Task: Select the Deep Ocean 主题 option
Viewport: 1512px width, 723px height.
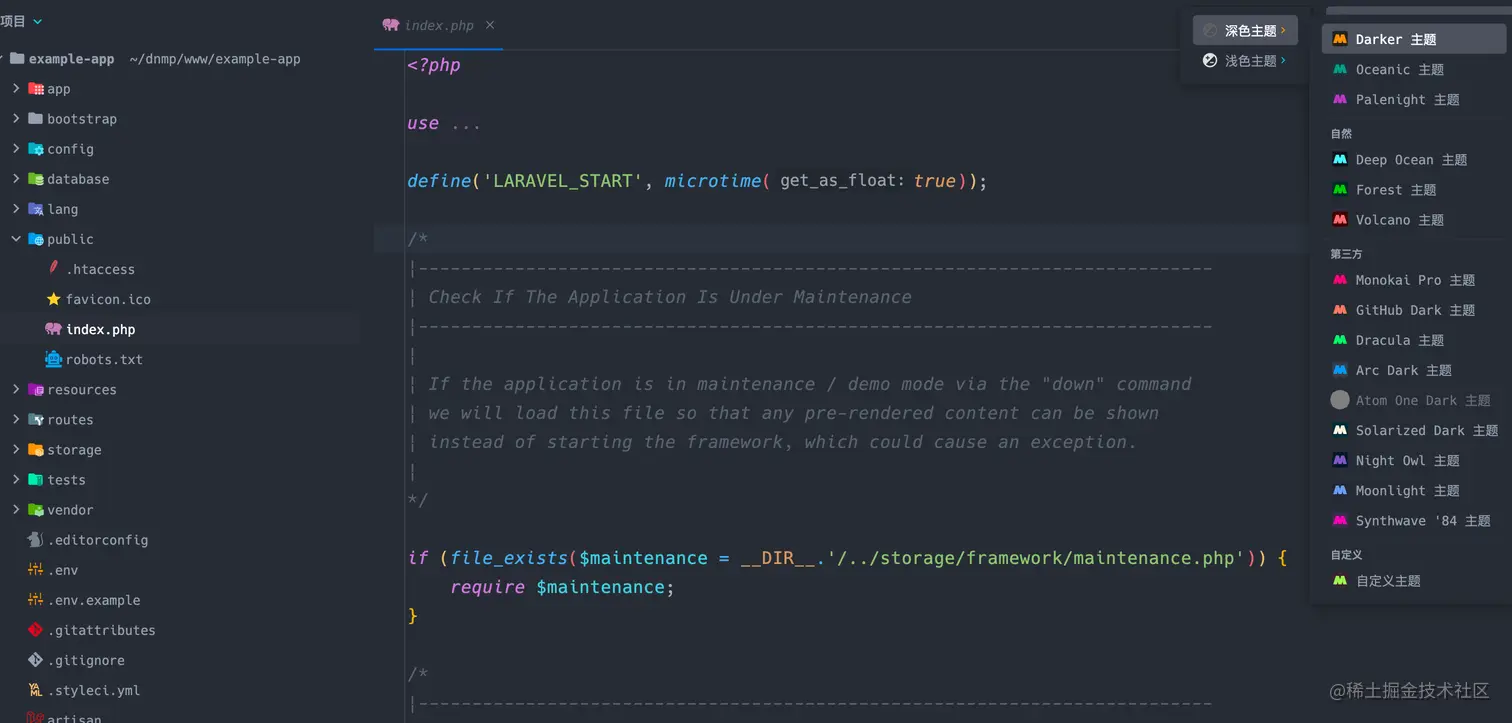Action: click(1414, 159)
